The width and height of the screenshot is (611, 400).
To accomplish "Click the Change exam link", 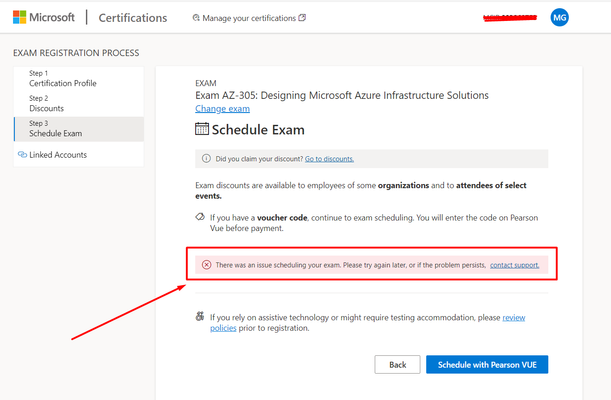I will click(x=222, y=109).
